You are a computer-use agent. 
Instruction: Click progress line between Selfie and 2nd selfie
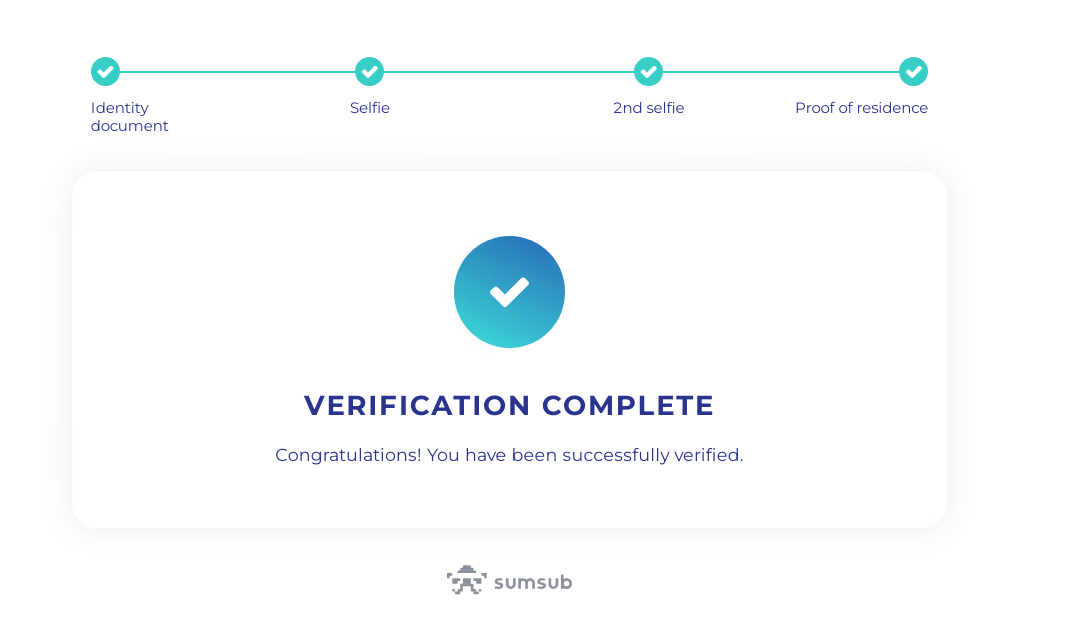tap(509, 71)
